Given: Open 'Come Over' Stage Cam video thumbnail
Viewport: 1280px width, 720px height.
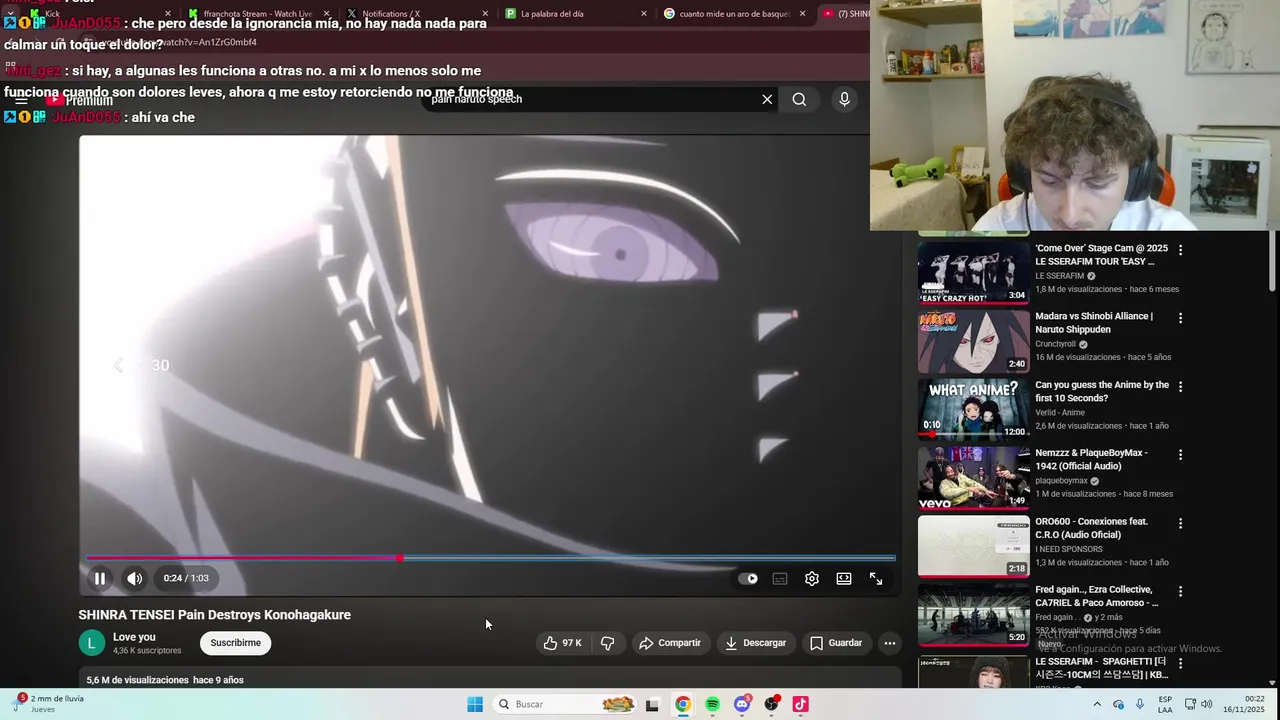Looking at the screenshot, I should tap(973, 272).
